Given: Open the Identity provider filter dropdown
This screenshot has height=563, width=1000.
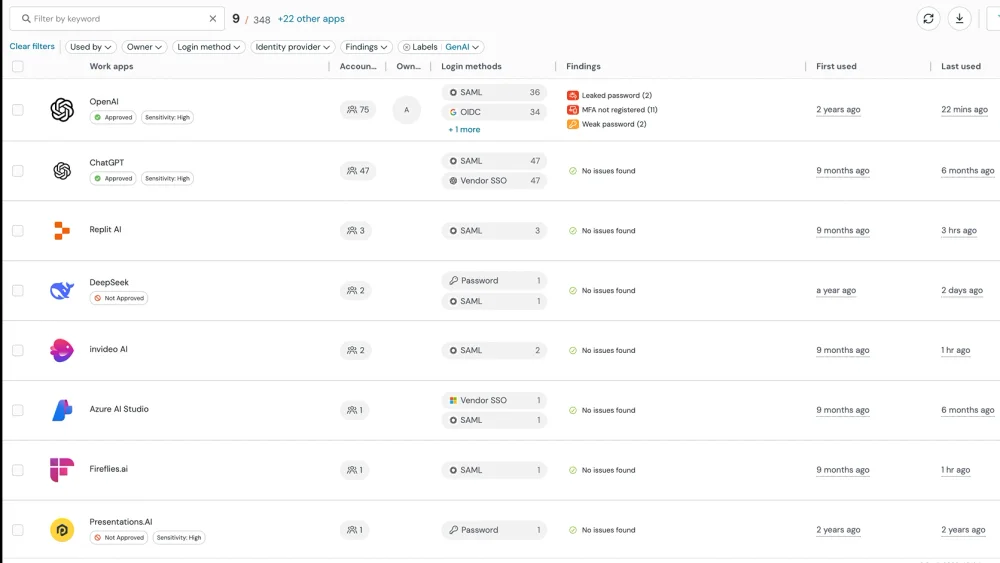Looking at the screenshot, I should 293,47.
